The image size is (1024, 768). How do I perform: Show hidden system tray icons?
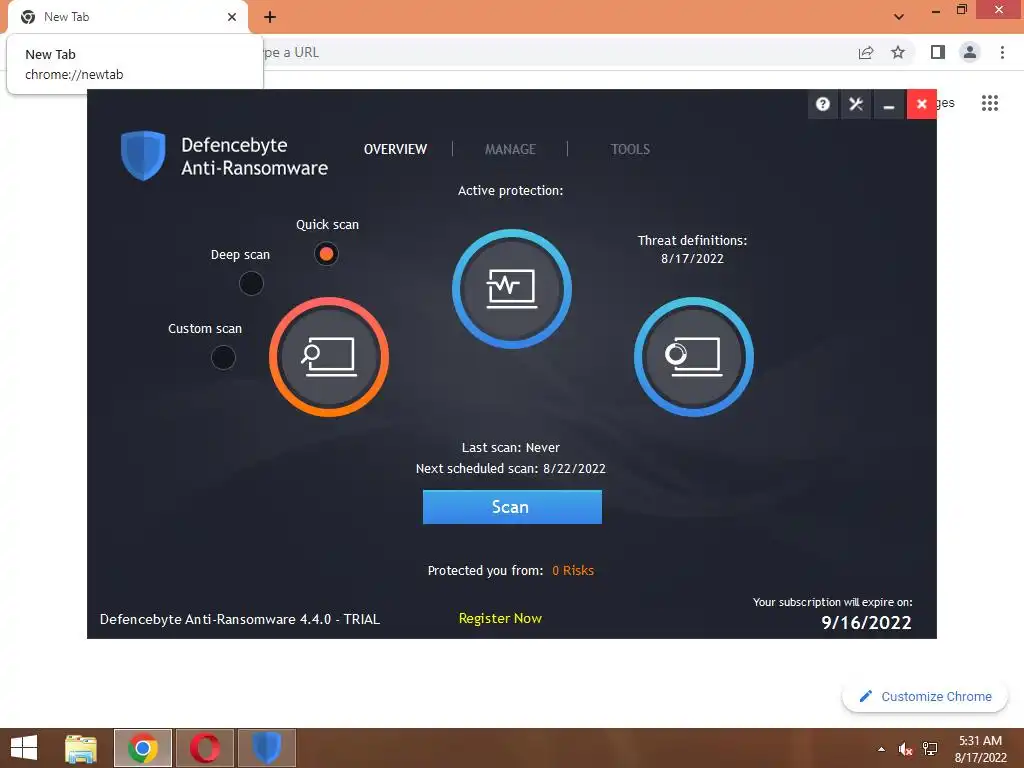pyautogui.click(x=882, y=749)
